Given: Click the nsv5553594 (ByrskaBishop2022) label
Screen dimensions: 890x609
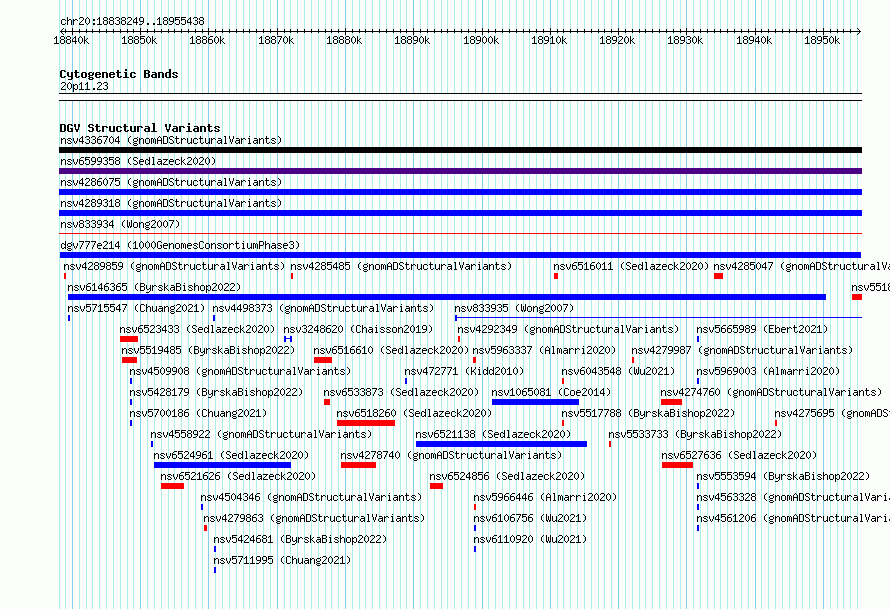Looking at the screenshot, I should click(x=783, y=476).
